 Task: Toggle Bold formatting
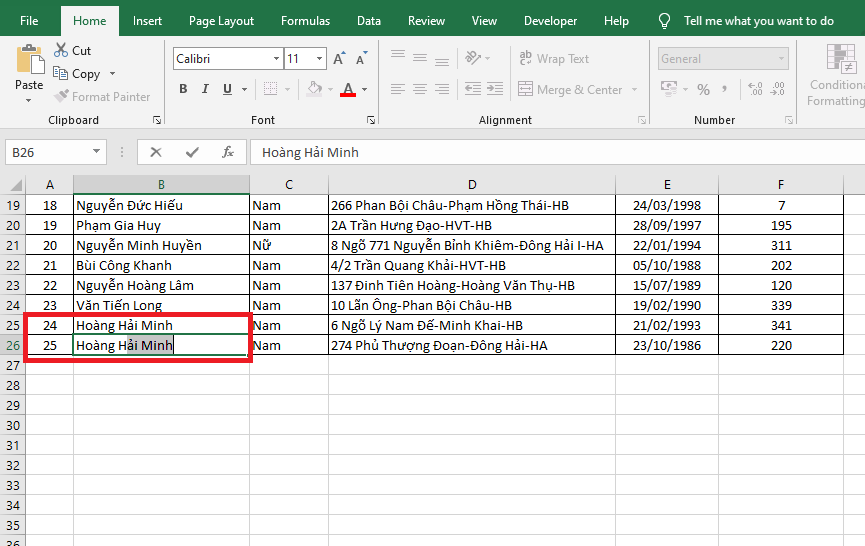[183, 89]
